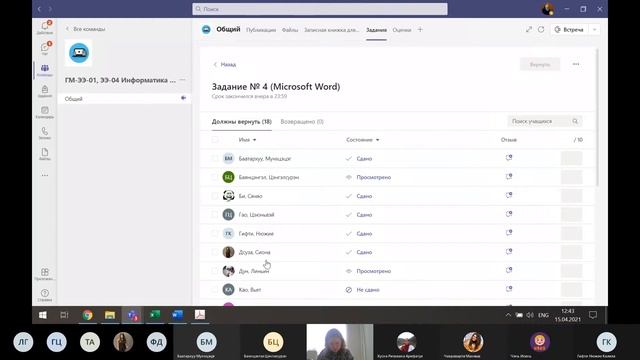This screenshot has width=640, height=360.
Task: Reload the tab with refresh icon
Action: pyautogui.click(x=541, y=29)
